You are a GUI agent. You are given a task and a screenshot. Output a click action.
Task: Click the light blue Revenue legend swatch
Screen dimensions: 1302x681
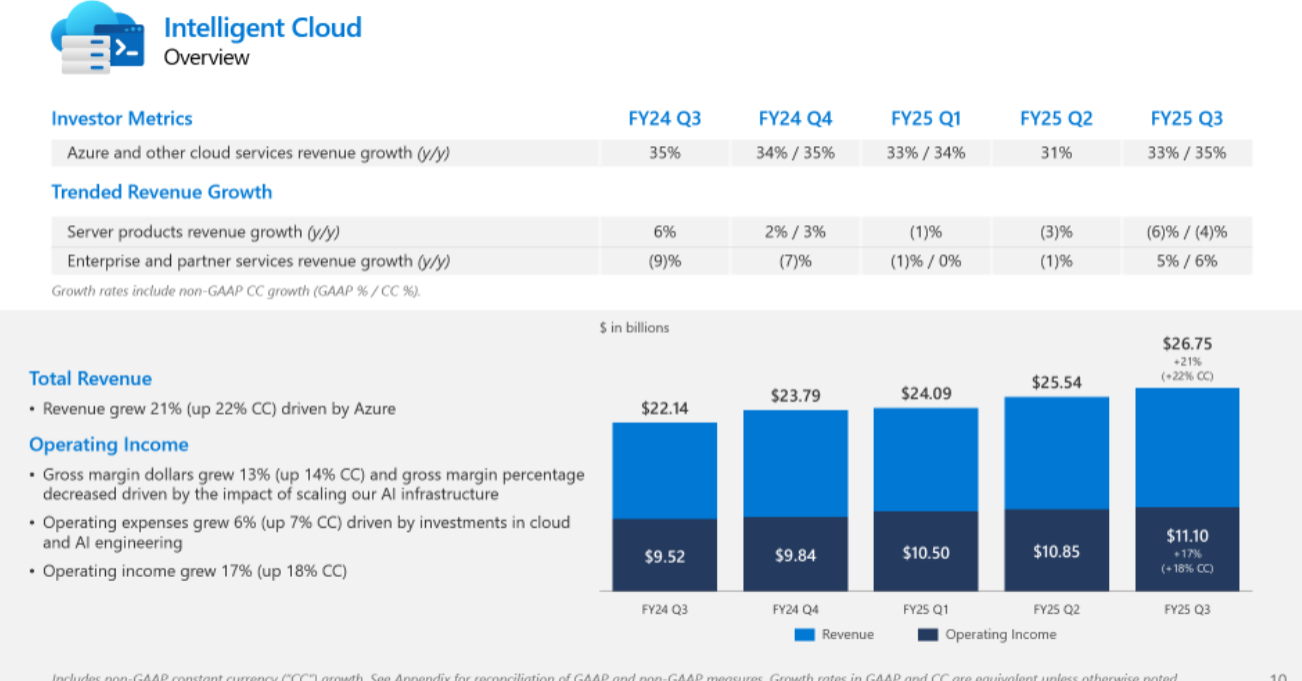(x=805, y=635)
